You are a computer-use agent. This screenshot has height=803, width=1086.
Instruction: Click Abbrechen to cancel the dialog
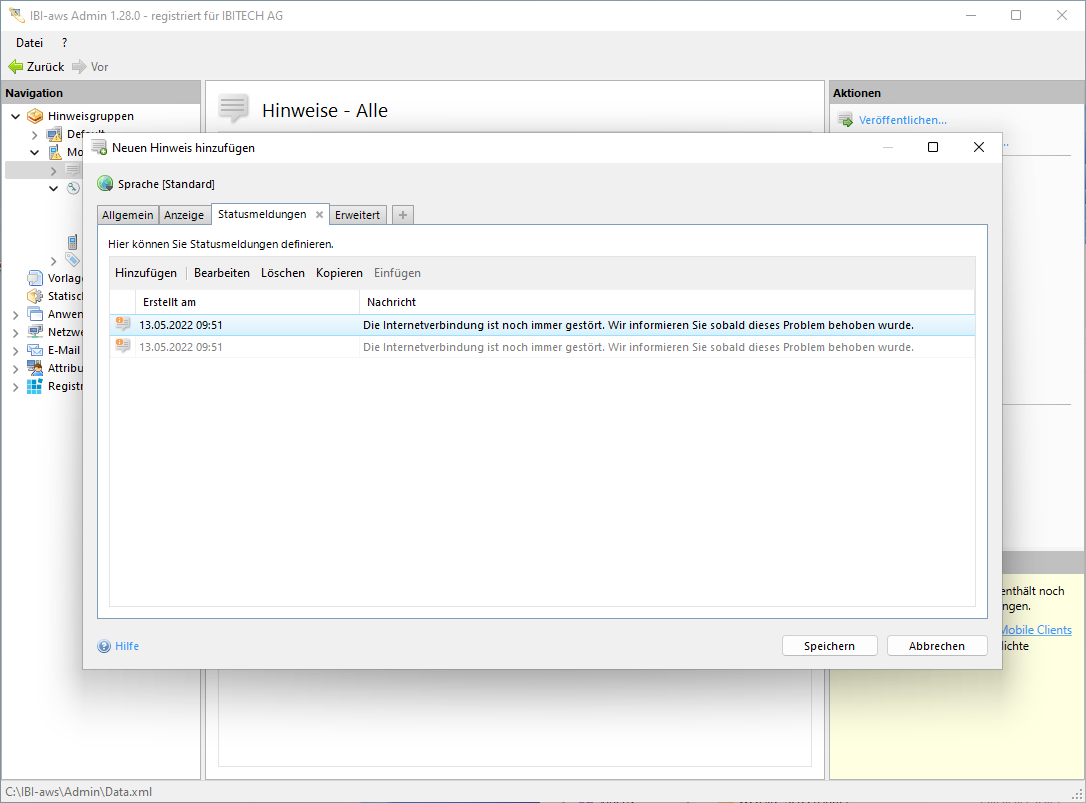click(x=936, y=646)
